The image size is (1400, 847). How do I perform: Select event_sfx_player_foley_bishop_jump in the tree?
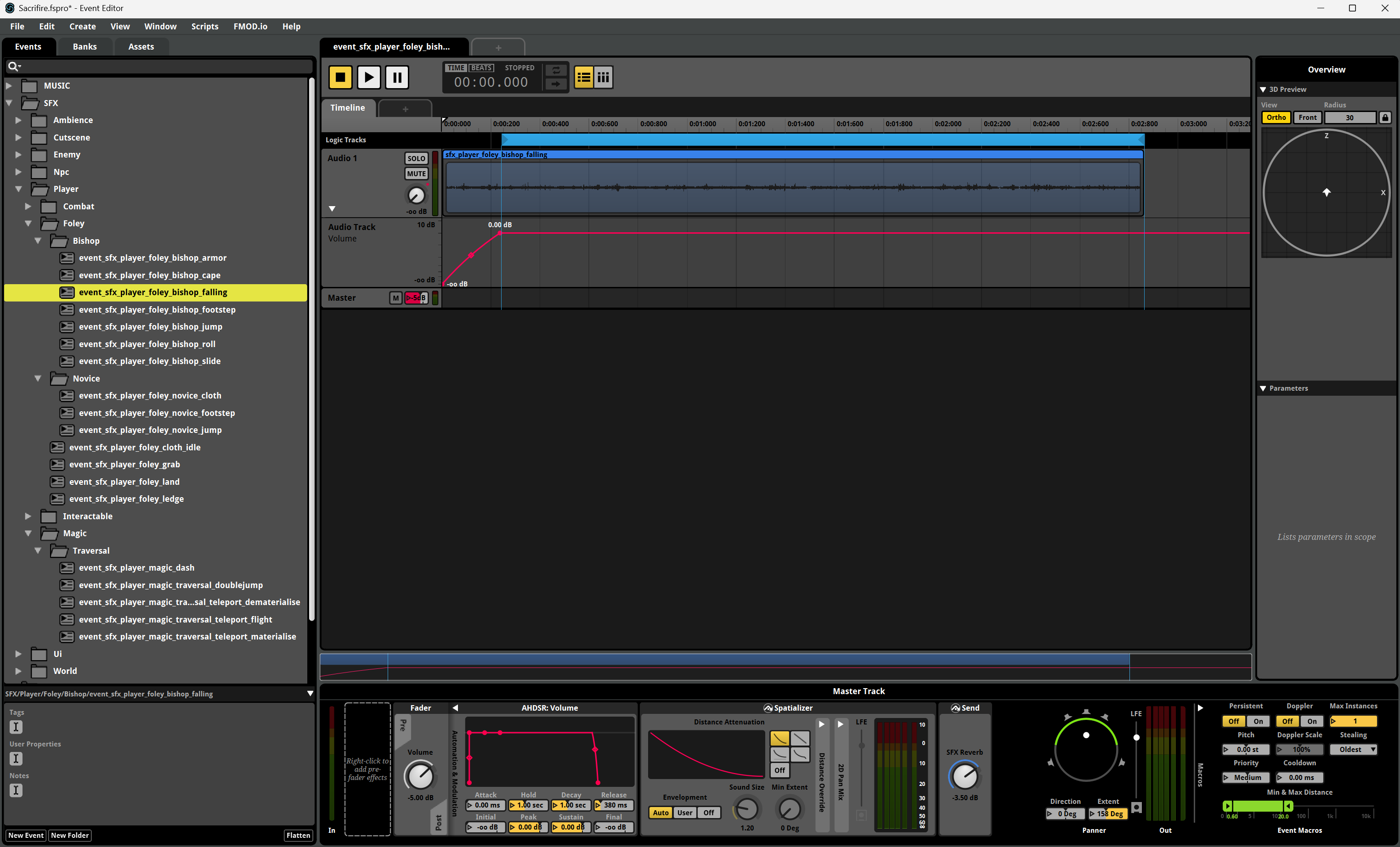(x=151, y=327)
